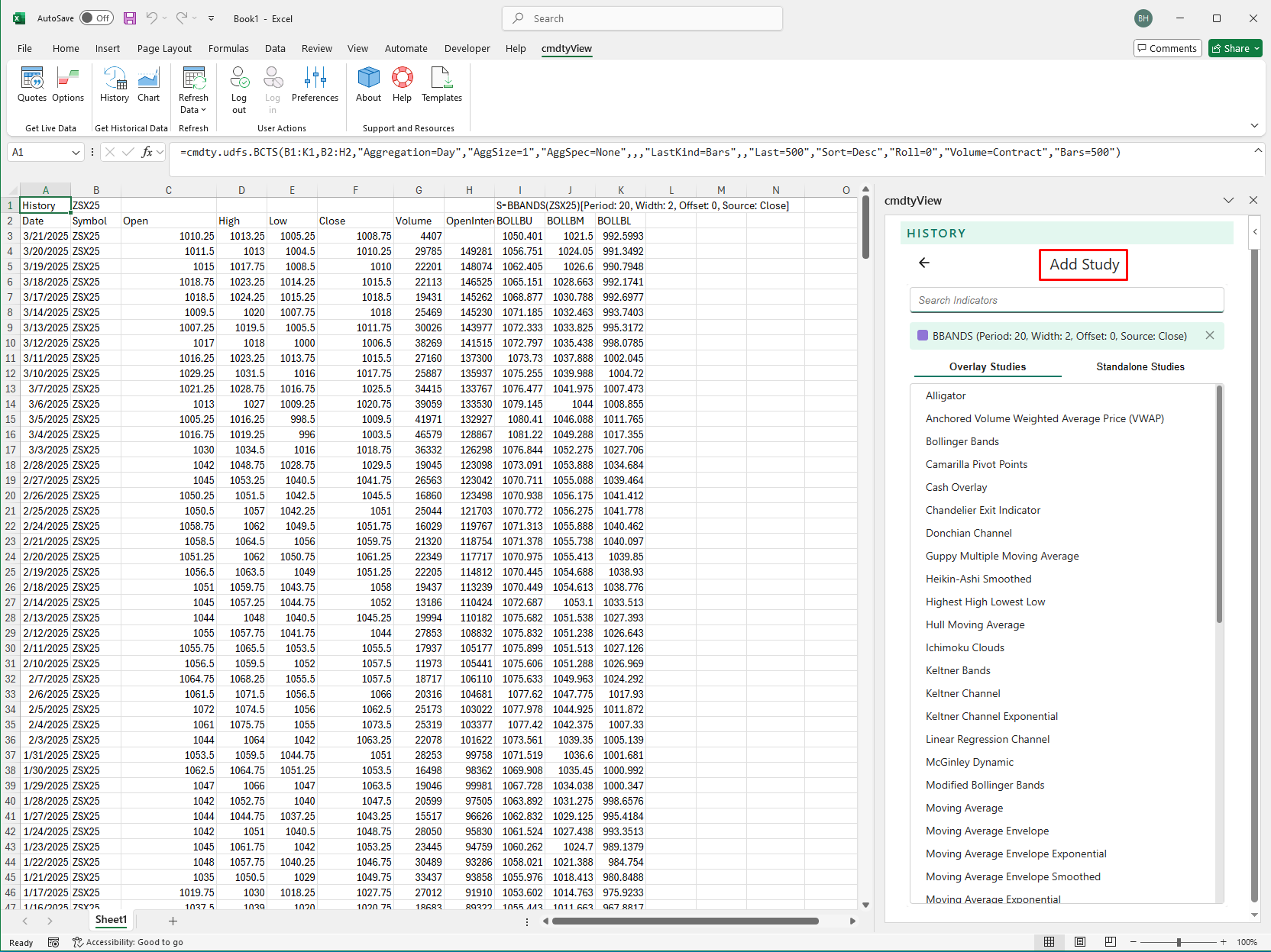Zoom in with the plus icon
The width and height of the screenshot is (1271, 952).
click(1223, 942)
